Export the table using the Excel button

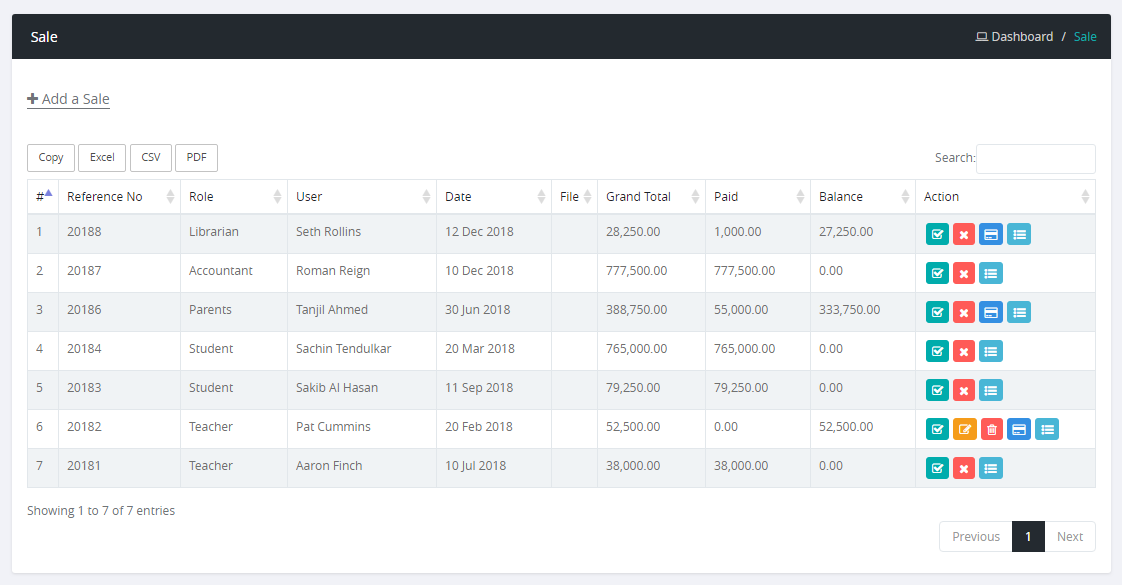102,158
